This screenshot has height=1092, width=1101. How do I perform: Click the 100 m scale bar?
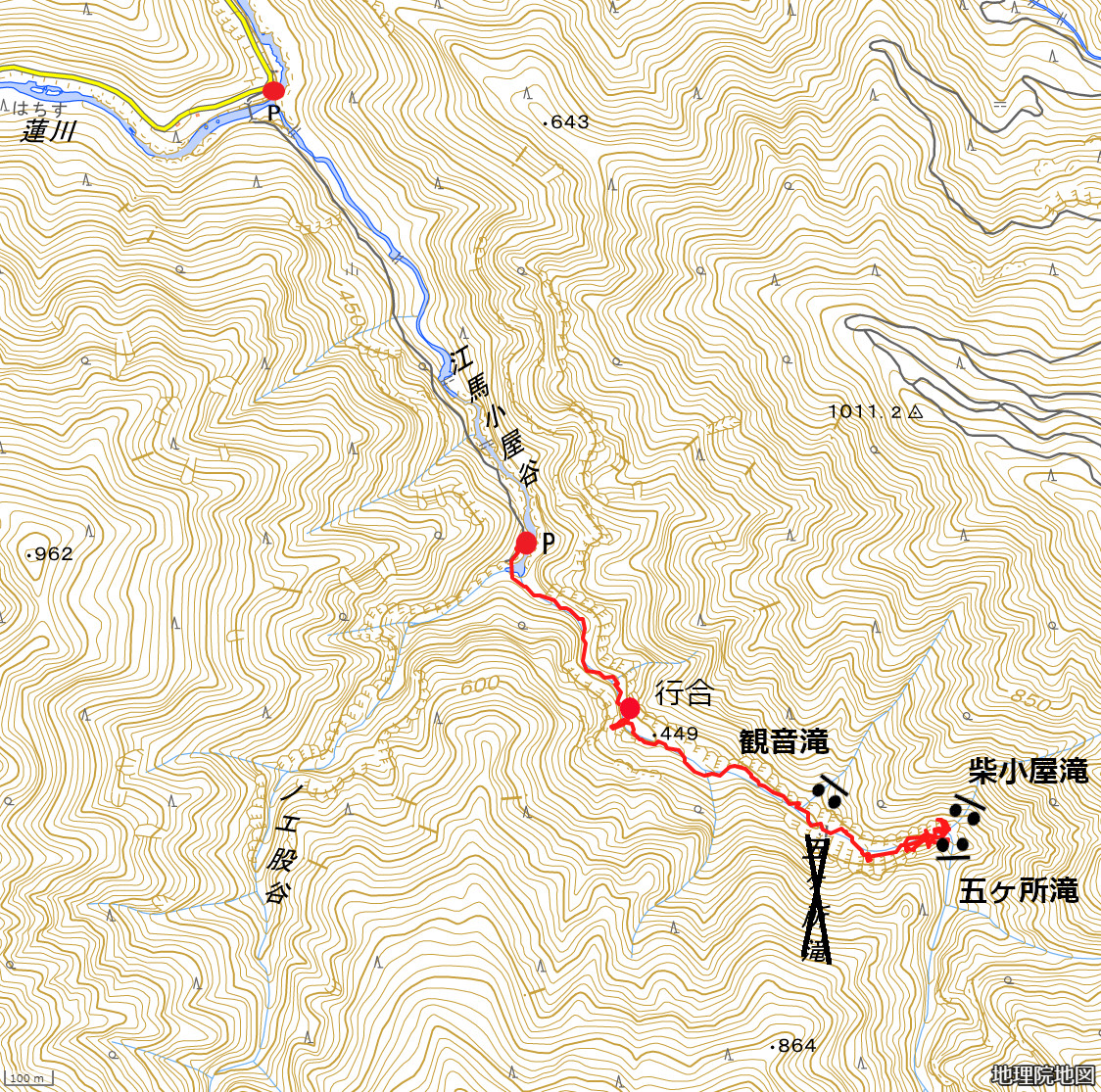(x=28, y=1078)
